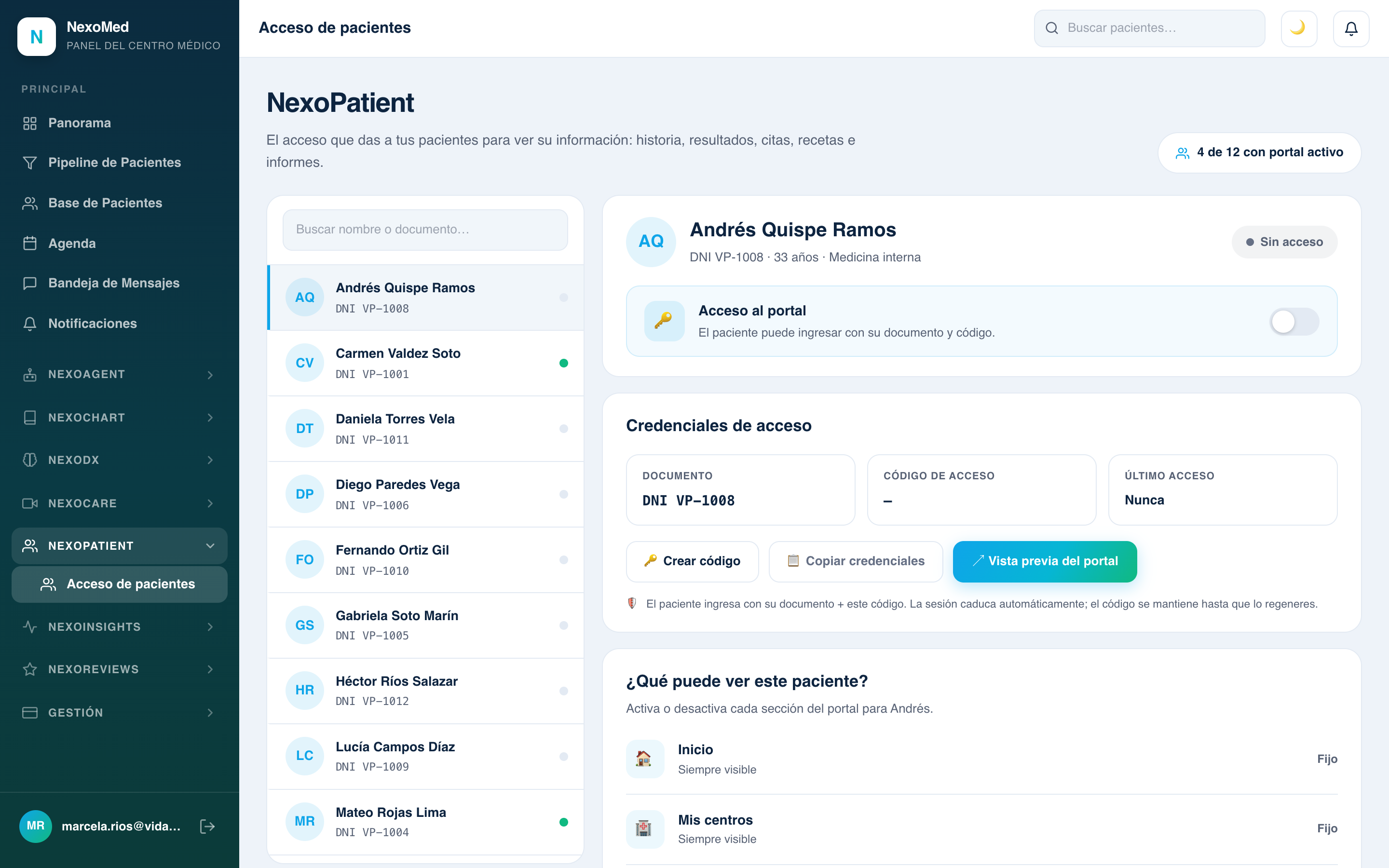Click the Inicio house icon

coord(644,759)
